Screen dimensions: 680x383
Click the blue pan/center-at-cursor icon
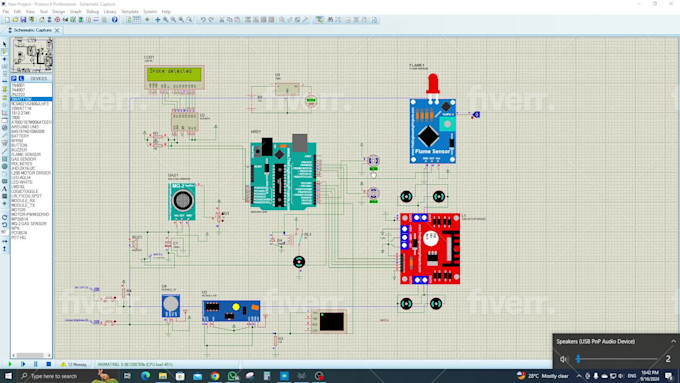158,20
